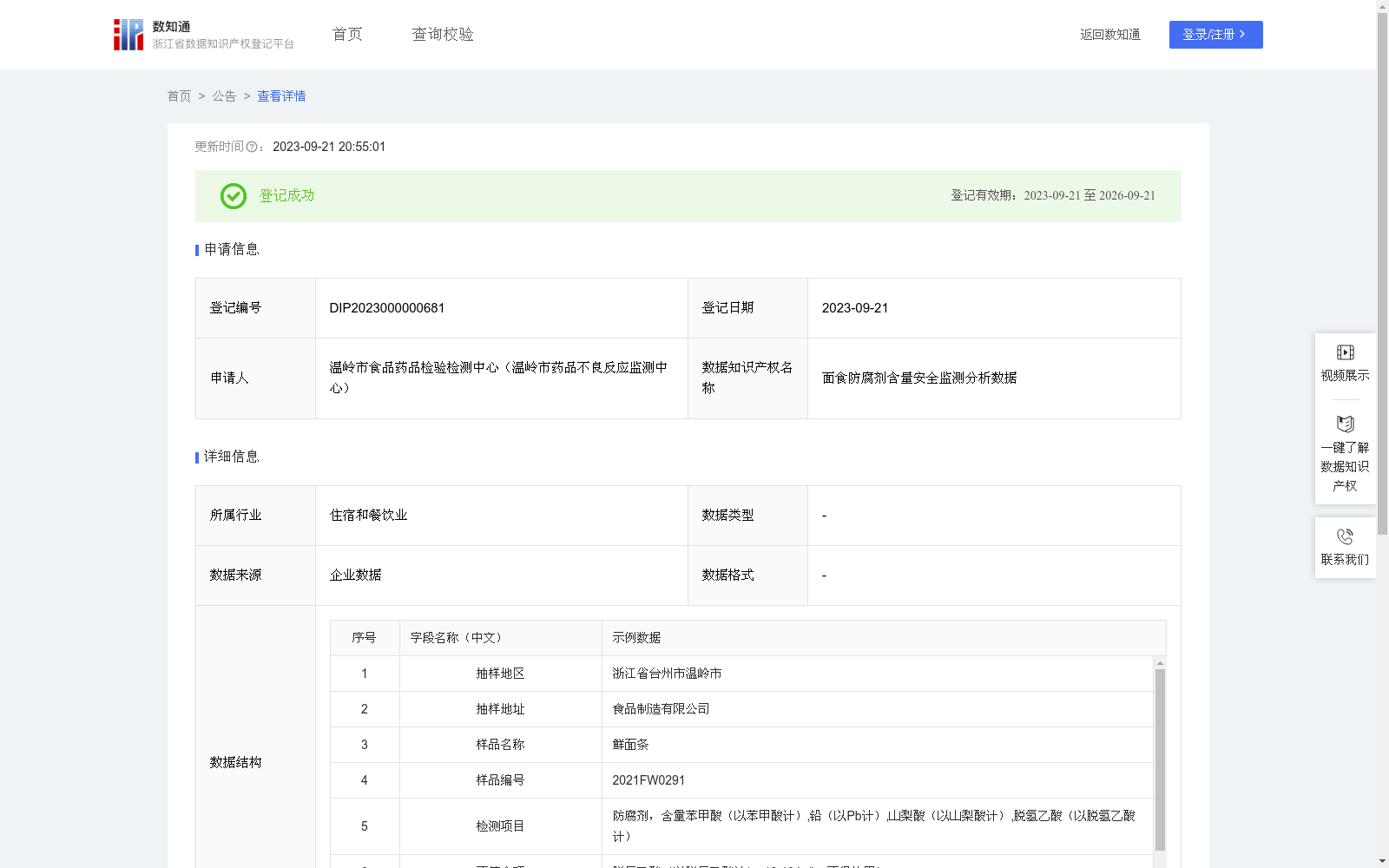
Task: Click the 详细信息 section heading
Action: pos(231,457)
